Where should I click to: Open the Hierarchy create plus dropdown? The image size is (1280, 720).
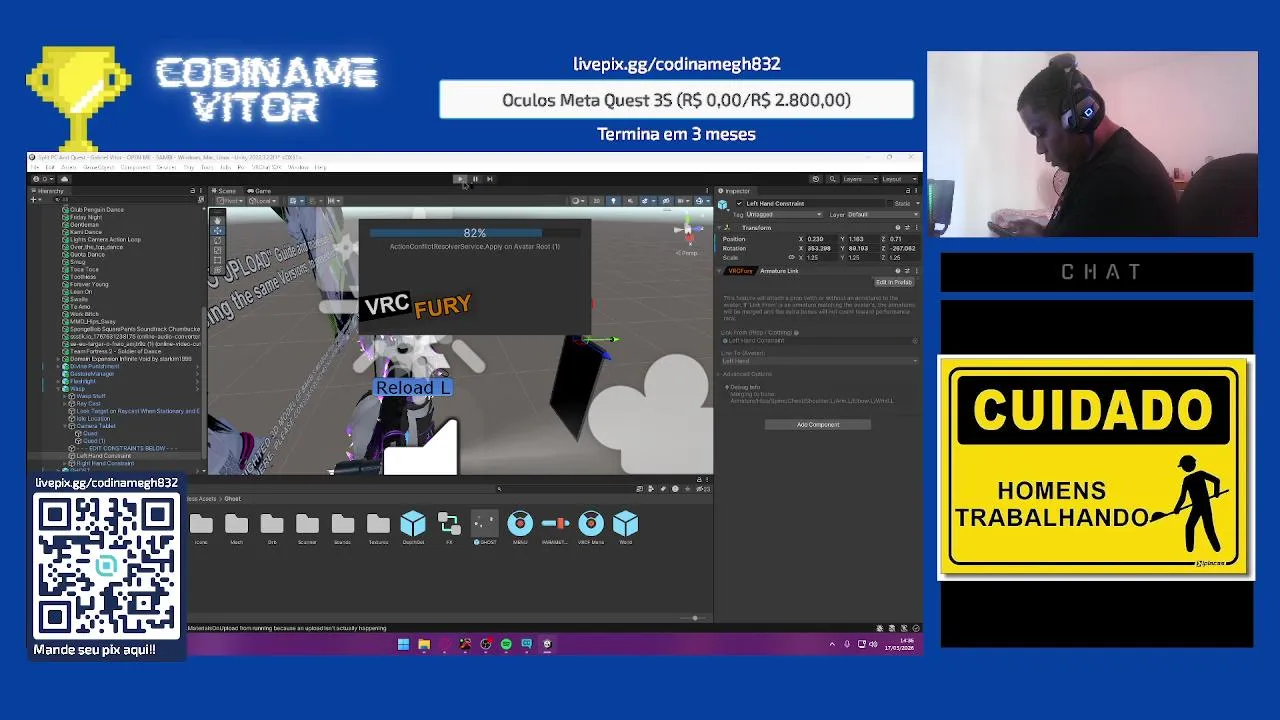click(x=36, y=200)
